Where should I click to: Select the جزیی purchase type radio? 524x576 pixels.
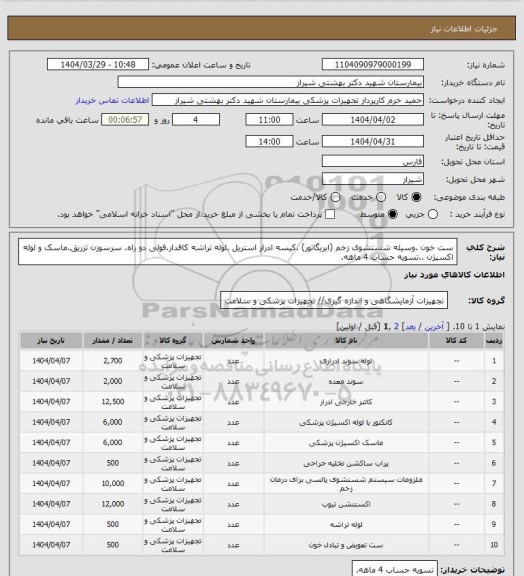click(433, 214)
